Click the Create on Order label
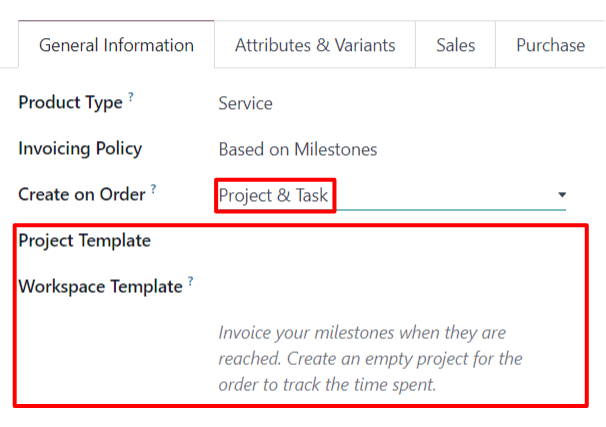Image resolution: width=606 pixels, height=427 pixels. coord(82,194)
